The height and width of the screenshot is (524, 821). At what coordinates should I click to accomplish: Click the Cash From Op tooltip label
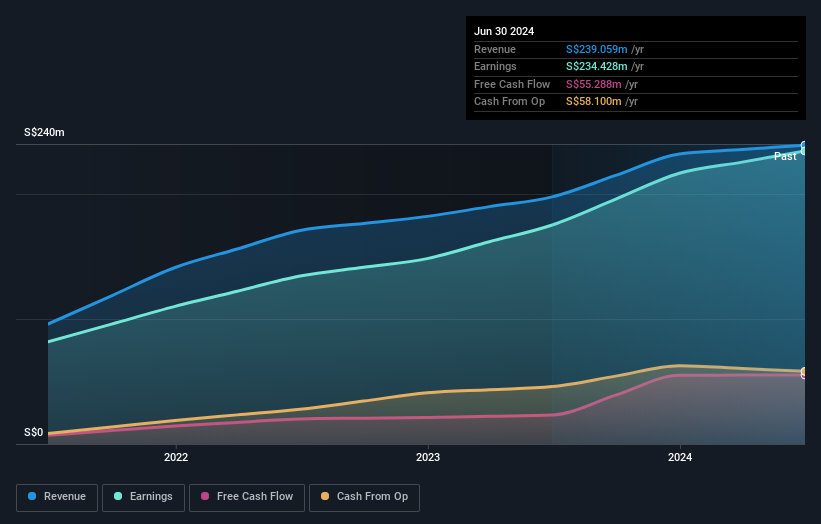(x=509, y=102)
